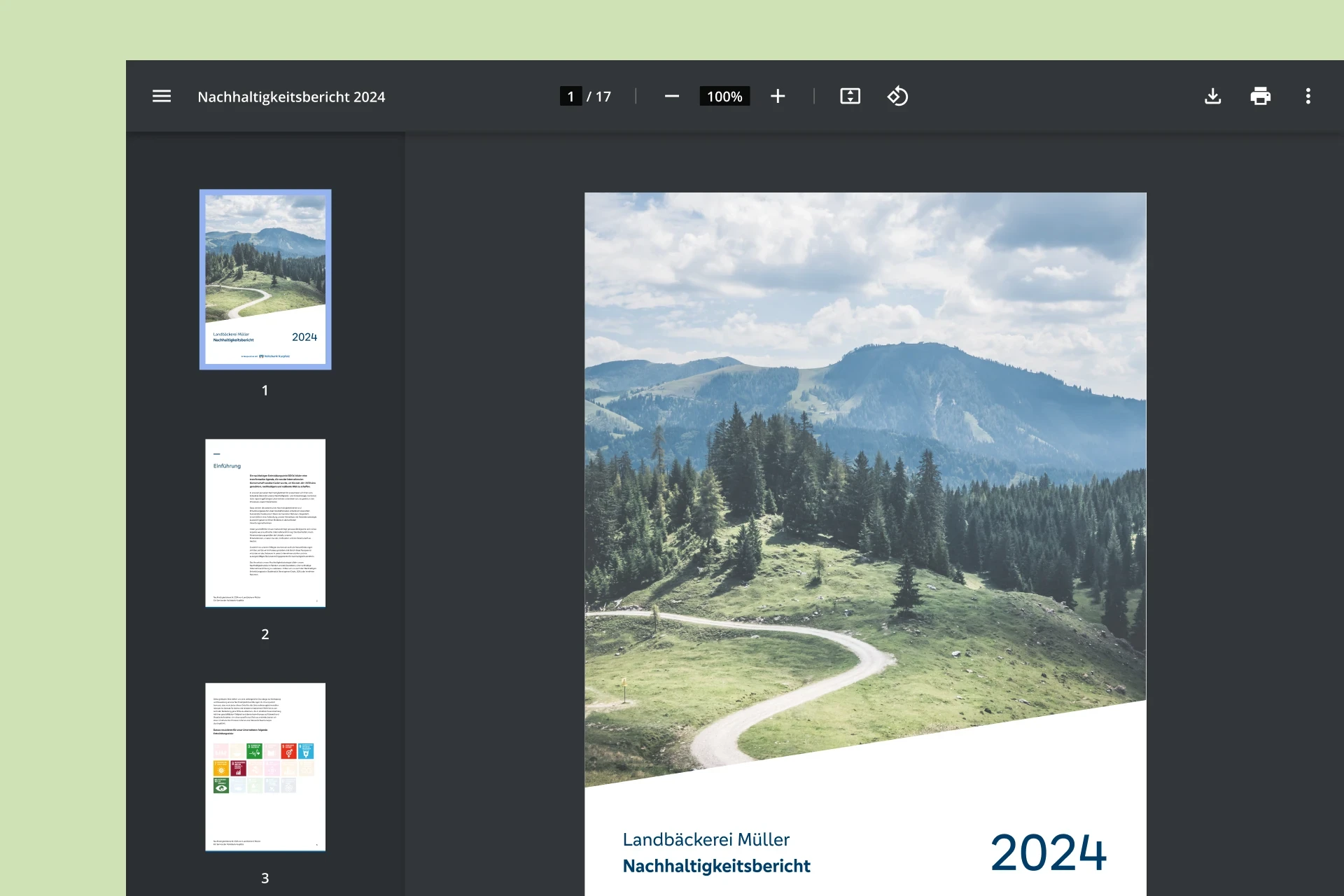Open the more actions menu

click(1308, 96)
